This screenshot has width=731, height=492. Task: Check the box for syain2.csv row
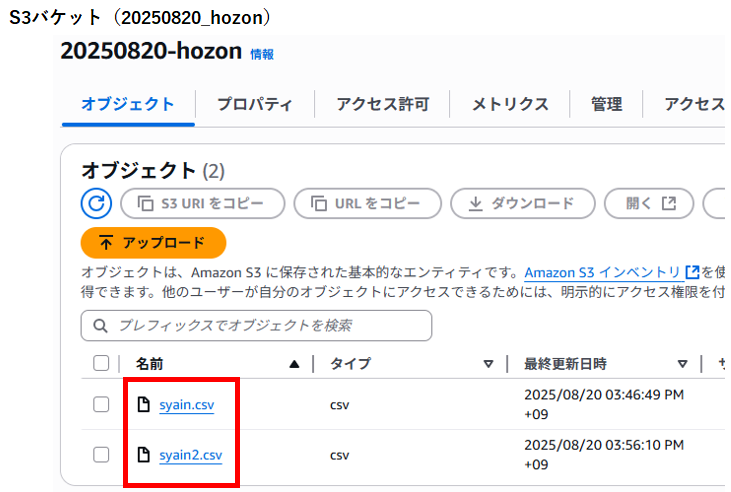point(101,455)
